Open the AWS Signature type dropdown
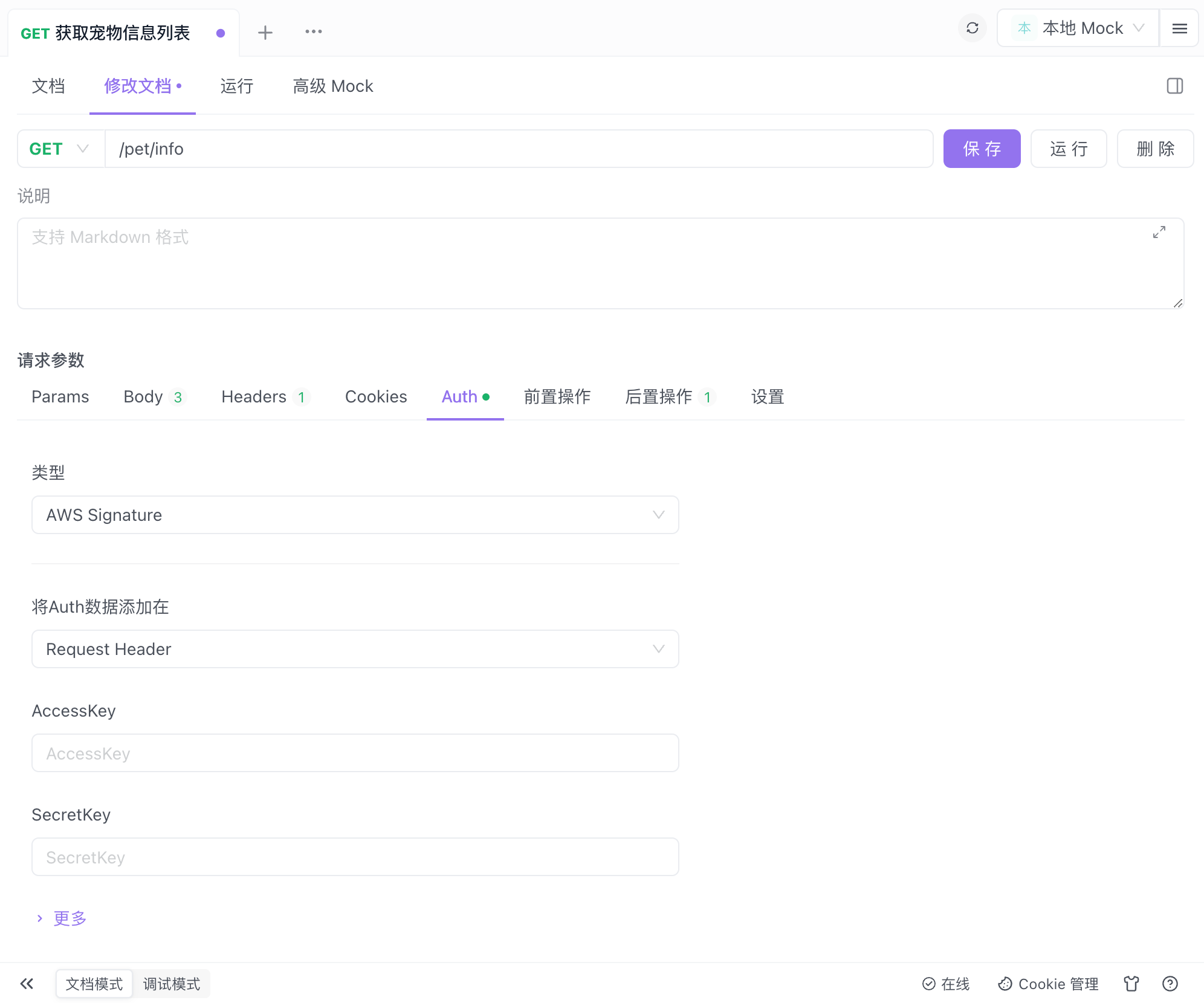This screenshot has width=1204, height=1003. pos(355,515)
